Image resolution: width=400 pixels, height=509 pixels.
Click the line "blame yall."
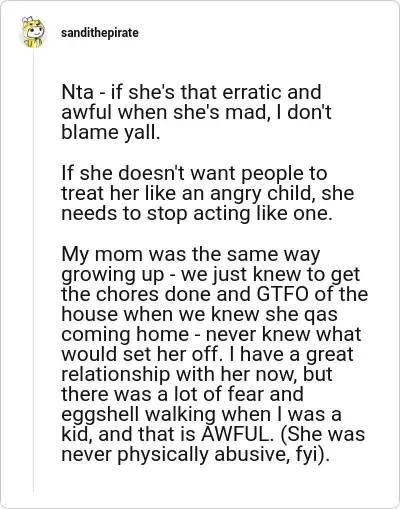point(111,133)
